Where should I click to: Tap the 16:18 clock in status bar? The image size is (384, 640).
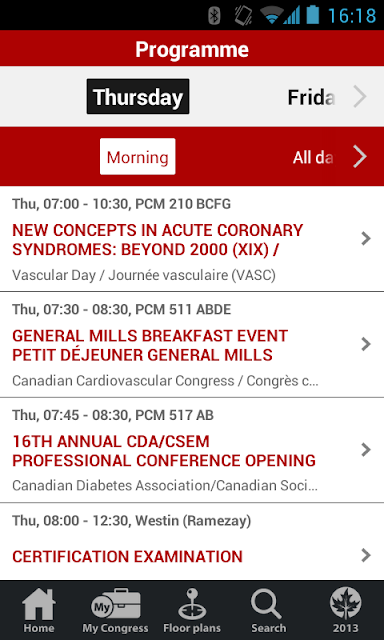tap(352, 16)
